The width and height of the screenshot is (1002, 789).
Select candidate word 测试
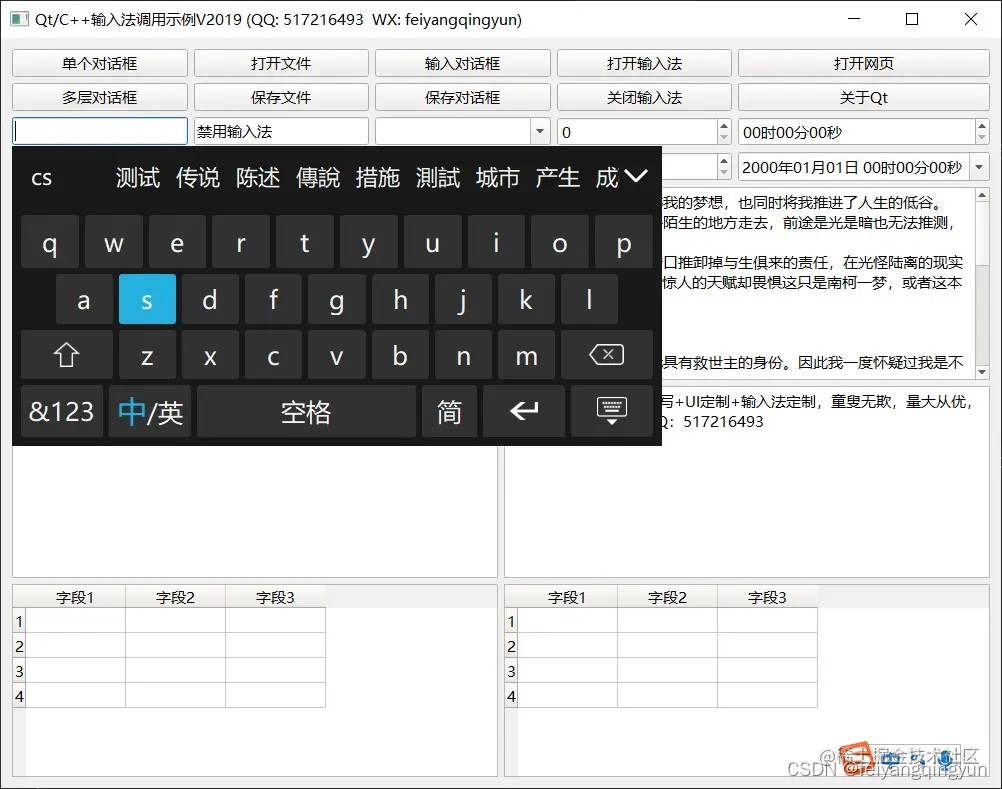click(137, 178)
